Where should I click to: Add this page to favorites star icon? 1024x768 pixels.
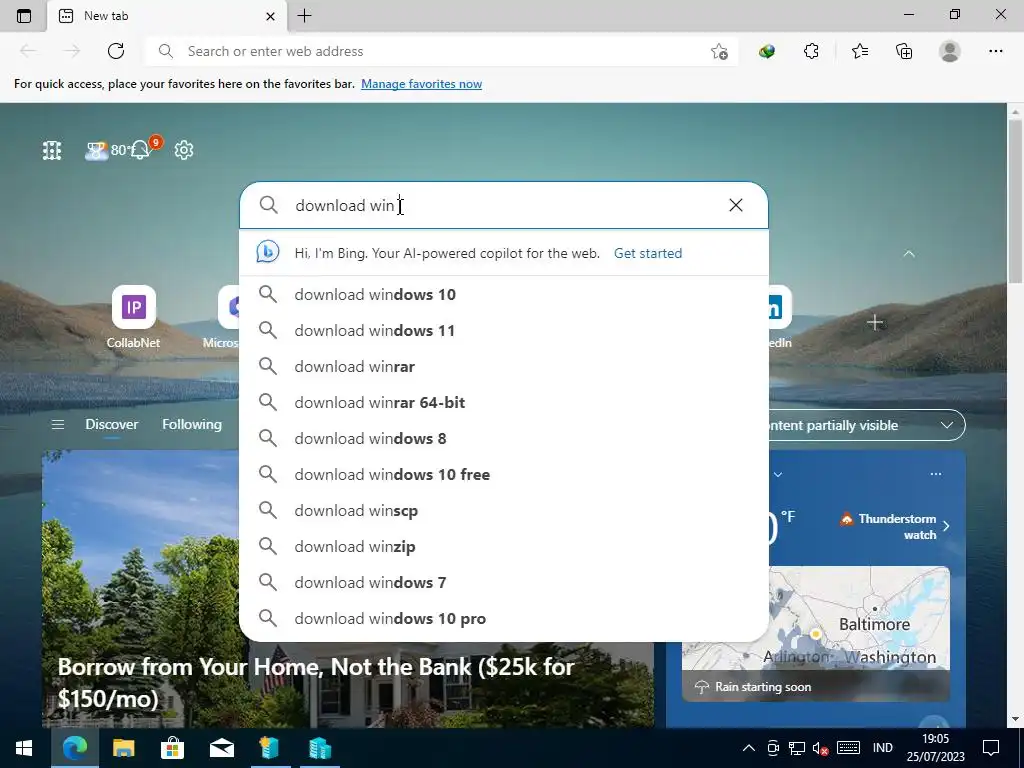[x=719, y=51]
